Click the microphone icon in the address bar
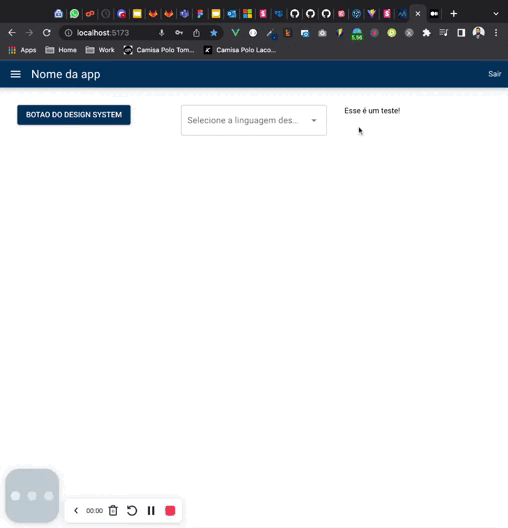The height and width of the screenshot is (528, 508). pyautogui.click(x=162, y=33)
